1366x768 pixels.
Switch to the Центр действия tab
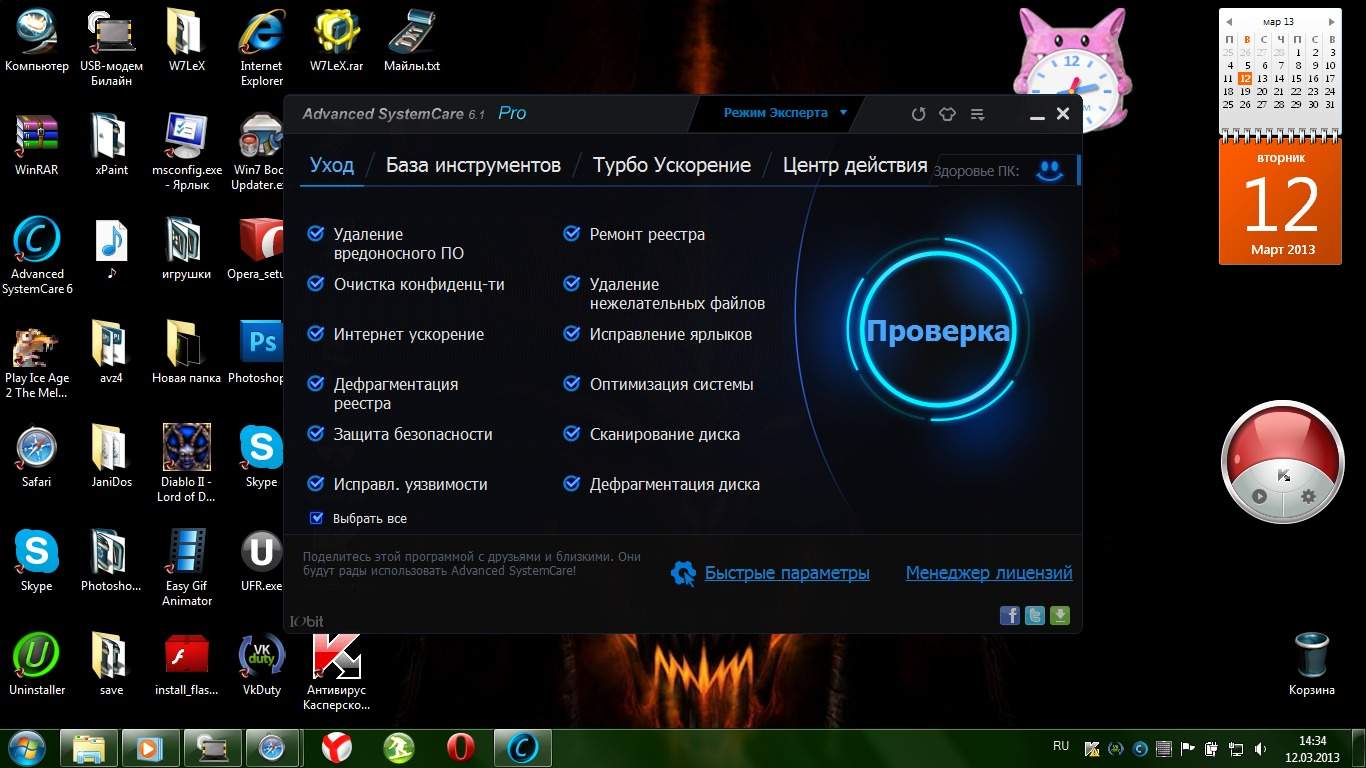pos(855,165)
